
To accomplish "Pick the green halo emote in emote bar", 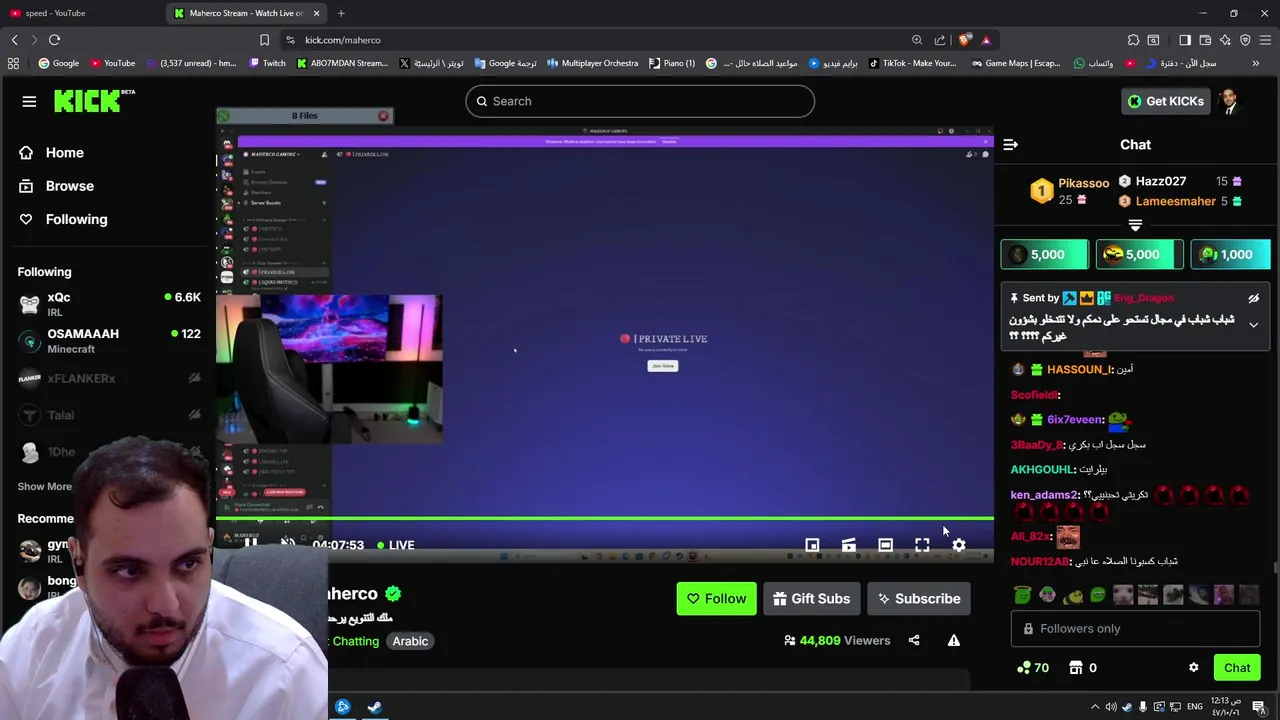I will [1021, 595].
